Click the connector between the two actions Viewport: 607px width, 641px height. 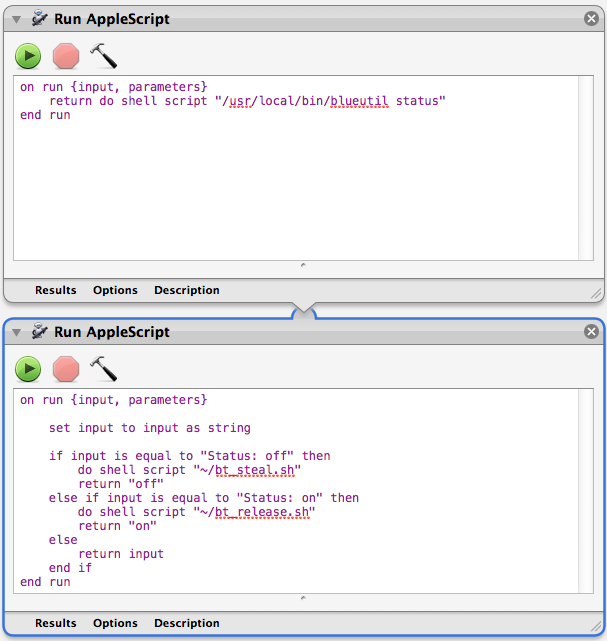(x=304, y=311)
